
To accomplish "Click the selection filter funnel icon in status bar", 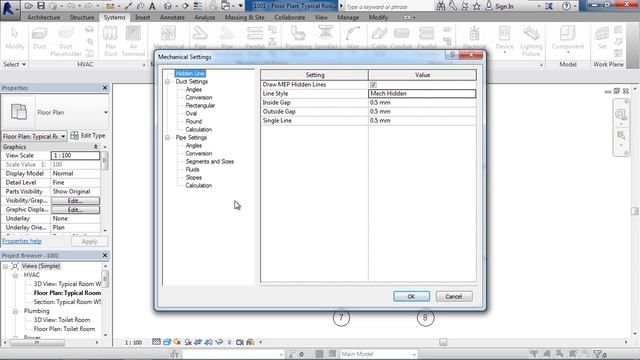I will pos(597,354).
